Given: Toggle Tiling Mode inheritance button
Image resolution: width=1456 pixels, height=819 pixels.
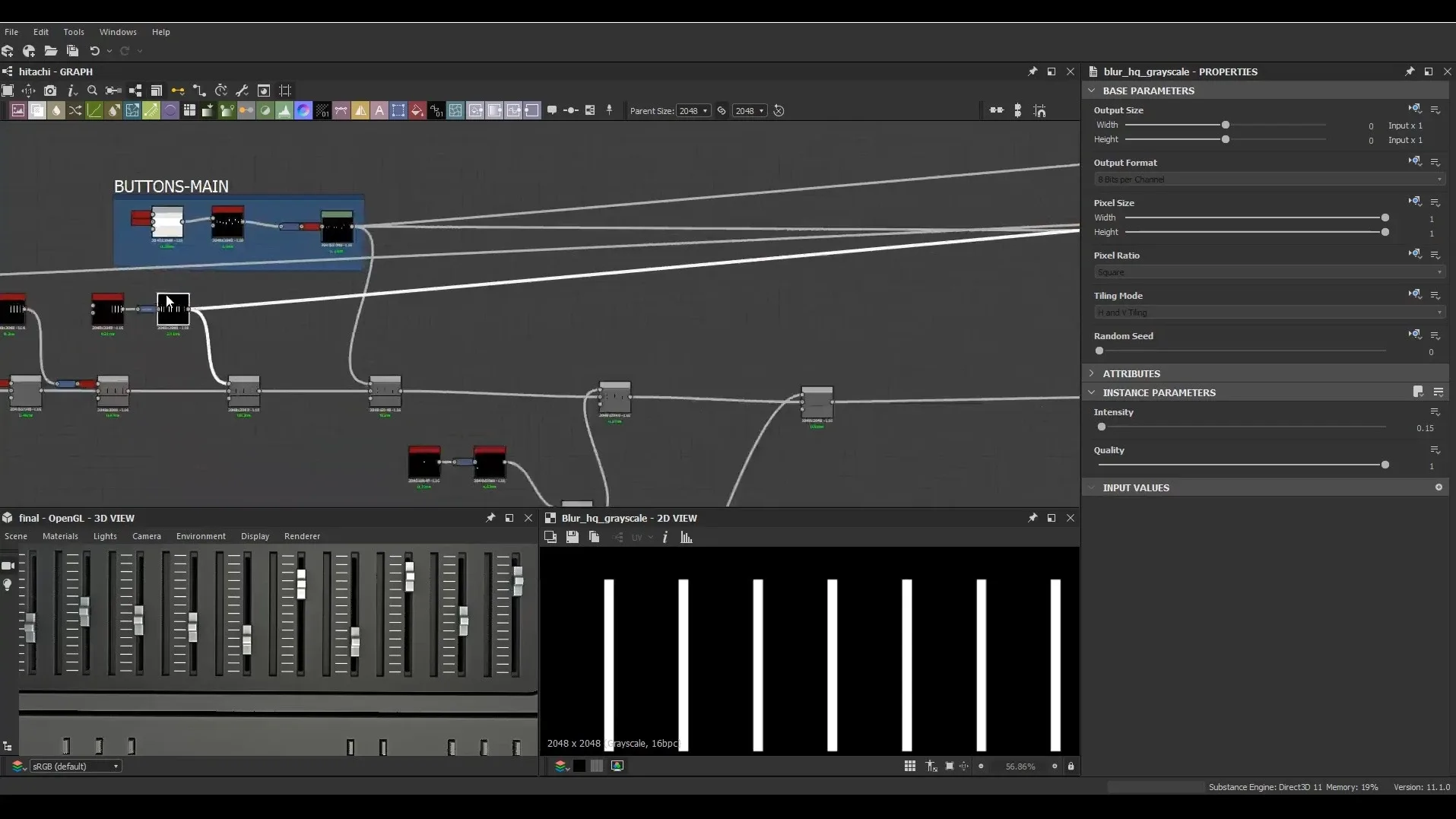Looking at the screenshot, I should [1414, 295].
